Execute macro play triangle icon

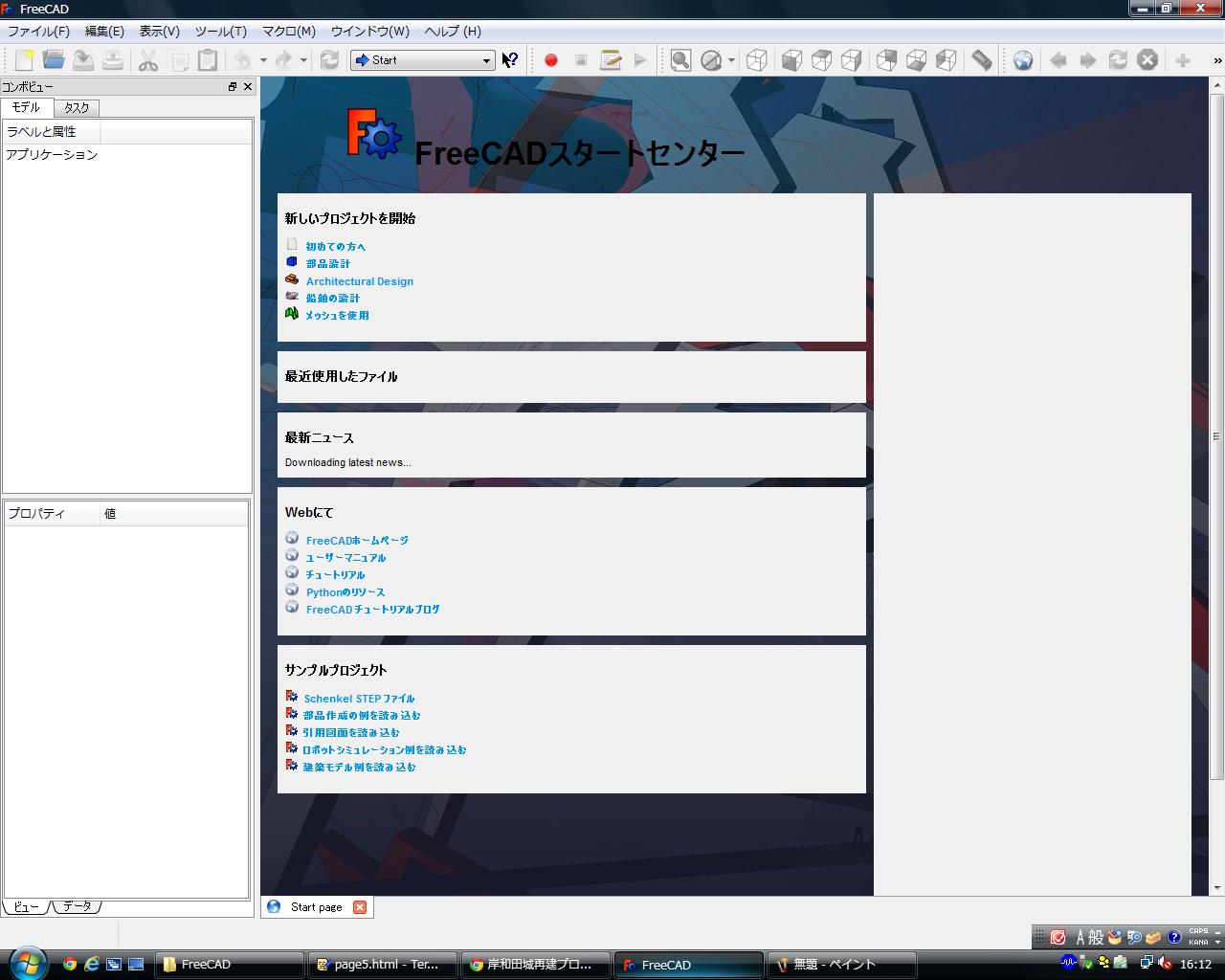coord(640,60)
